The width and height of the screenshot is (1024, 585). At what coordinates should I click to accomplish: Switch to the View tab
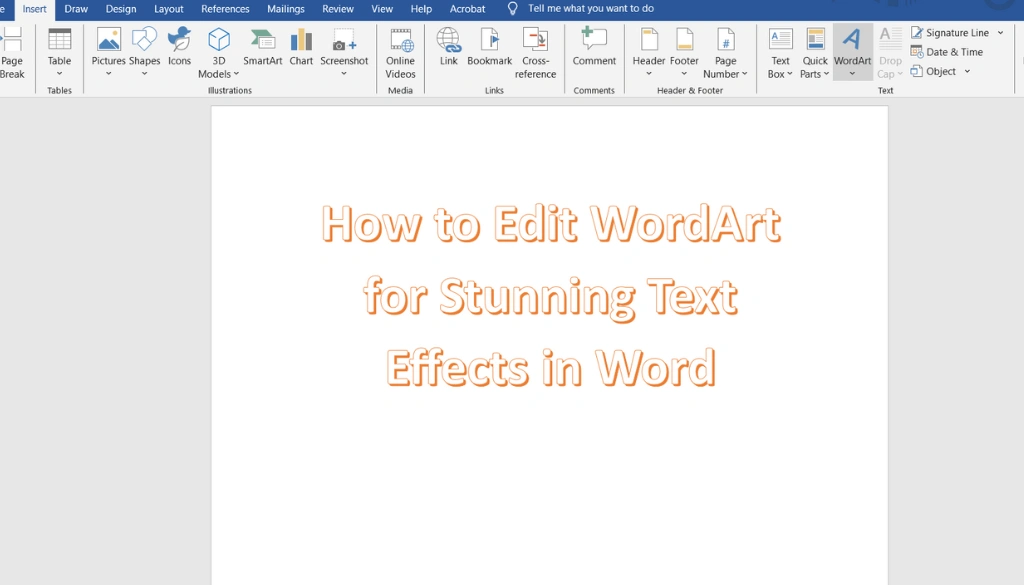(382, 9)
